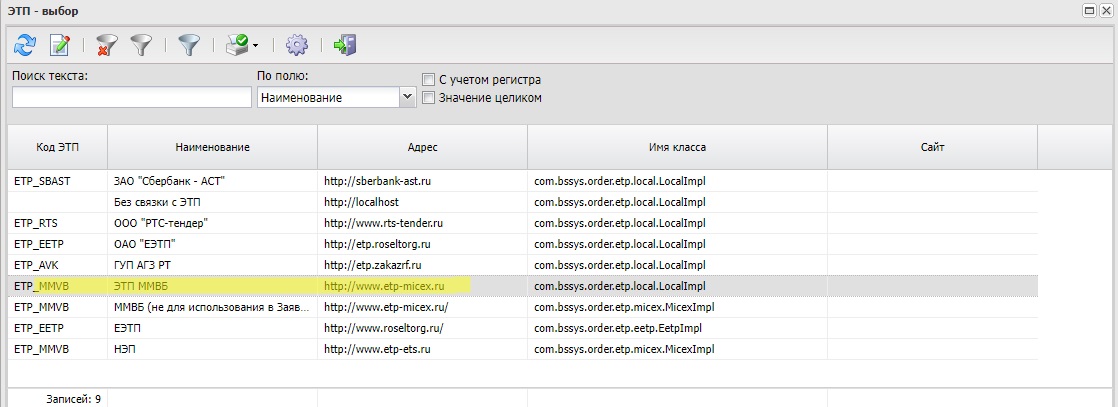Viewport: 1118px width, 407px height.
Task: Click the "Адрес" column header
Action: pyautogui.click(x=422, y=147)
